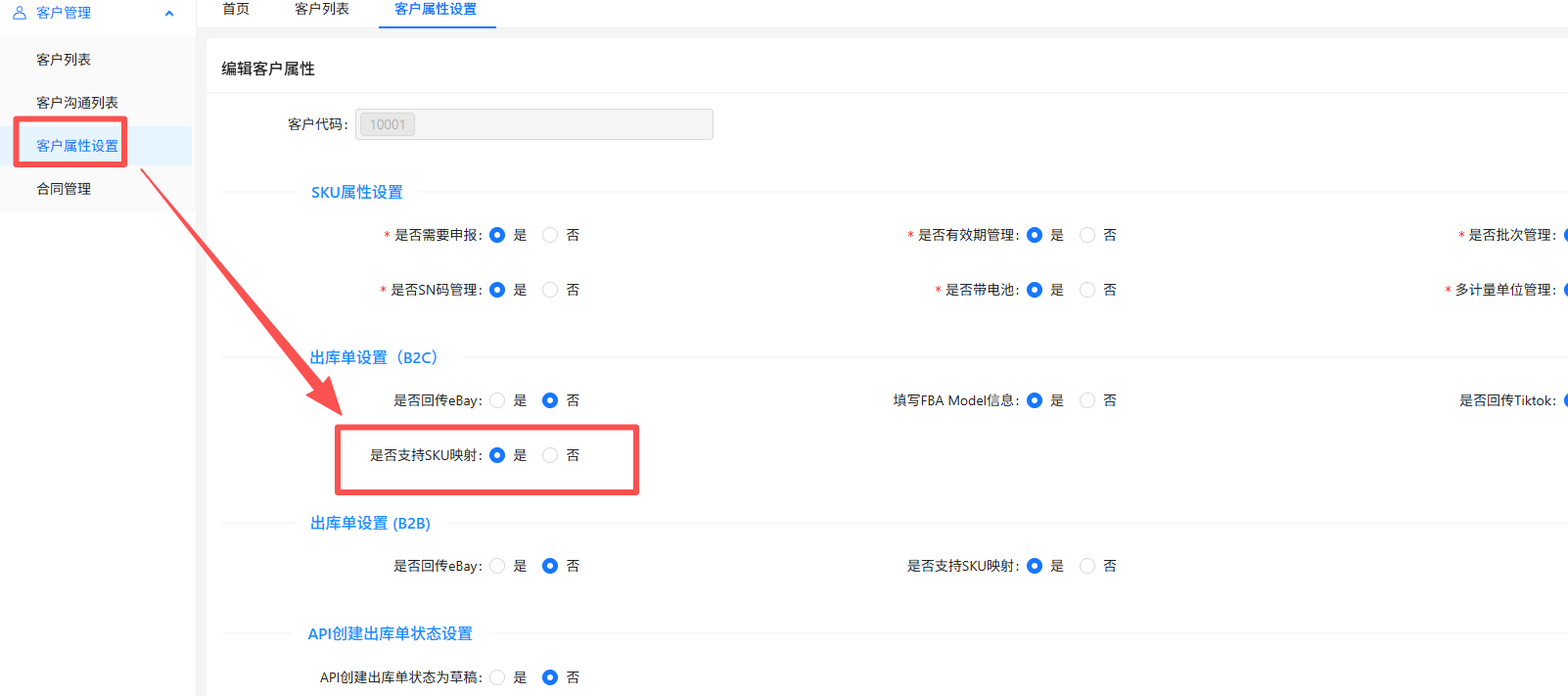Click the 出库单设置（B2C）section title
The height and width of the screenshot is (696, 1568).
click(374, 358)
